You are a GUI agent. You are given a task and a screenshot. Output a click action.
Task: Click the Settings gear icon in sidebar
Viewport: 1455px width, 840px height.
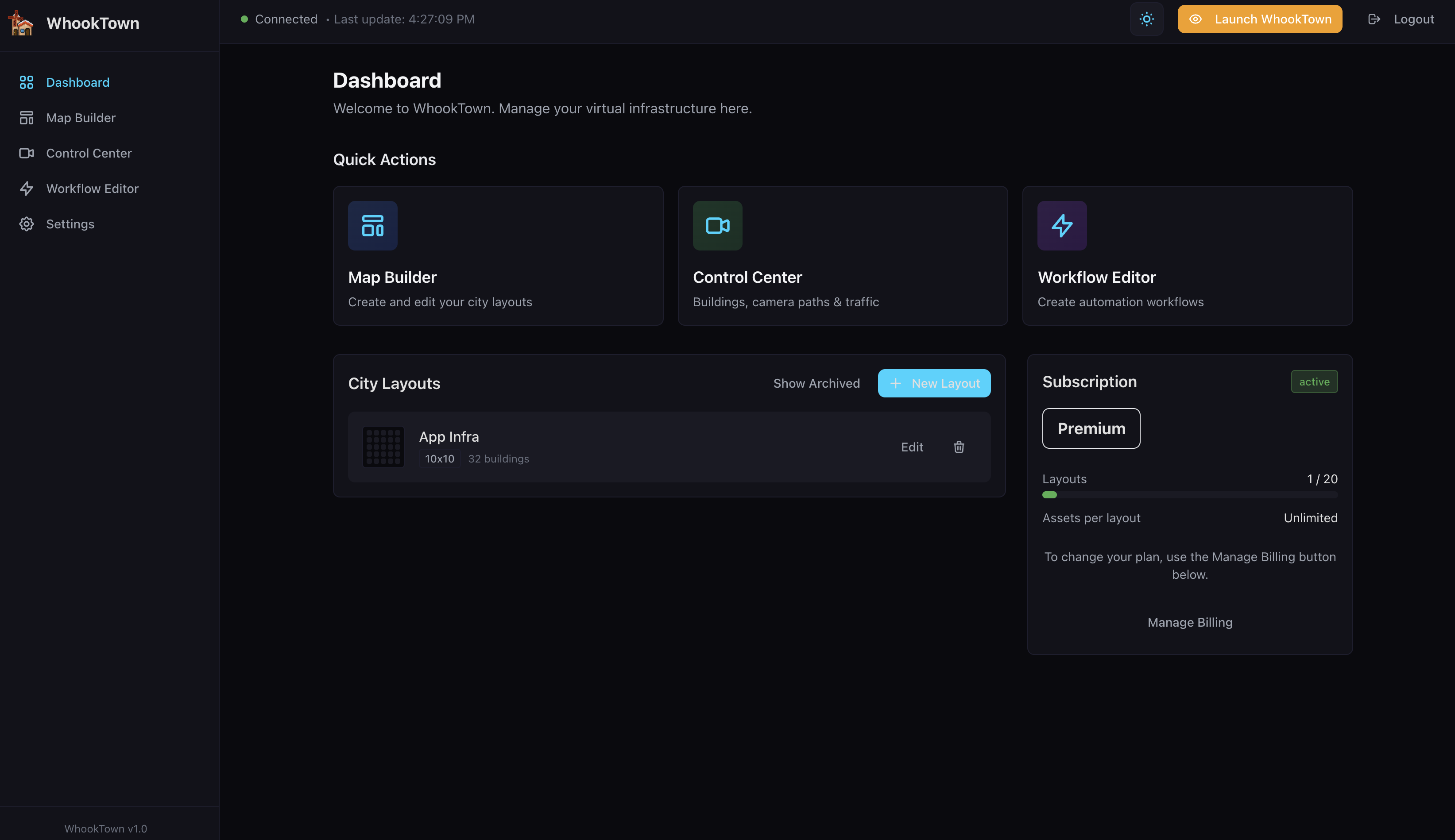pyautogui.click(x=27, y=224)
